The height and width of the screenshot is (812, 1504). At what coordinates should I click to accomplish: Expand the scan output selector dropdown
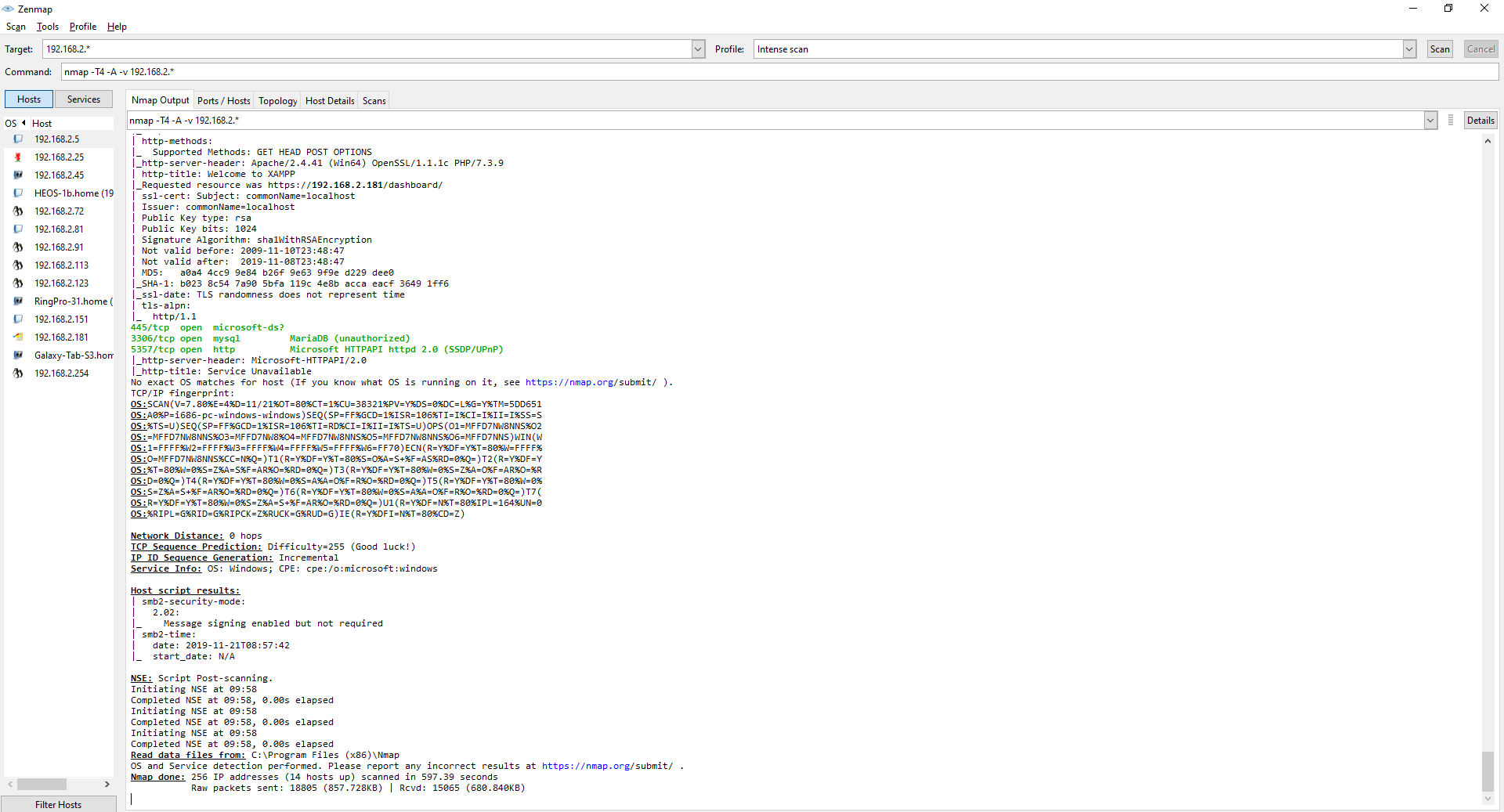pyautogui.click(x=1430, y=121)
